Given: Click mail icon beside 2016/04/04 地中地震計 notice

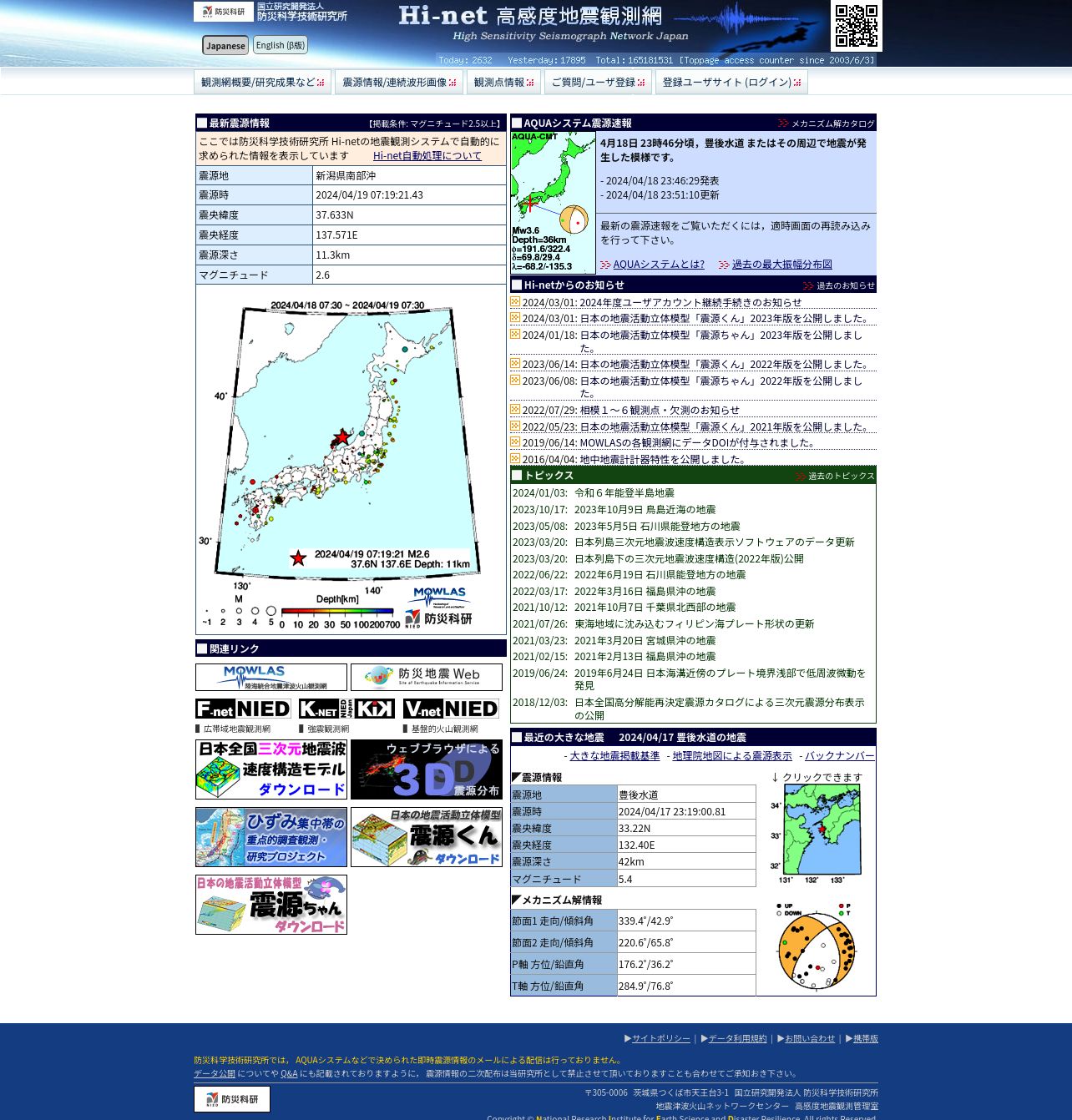Looking at the screenshot, I should pos(515,458).
